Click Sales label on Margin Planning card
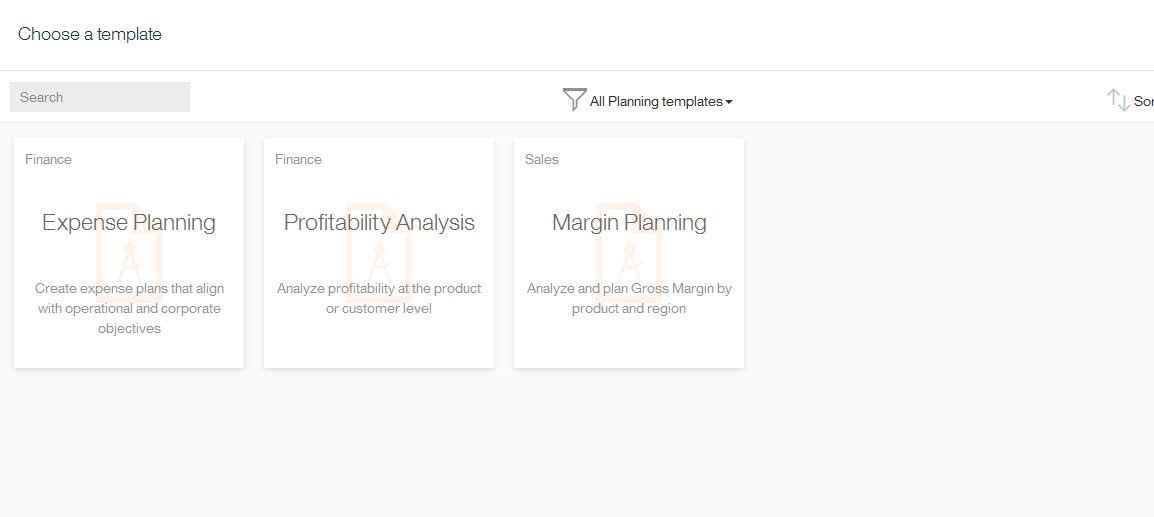Viewport: 1154px width, 517px height. (542, 159)
